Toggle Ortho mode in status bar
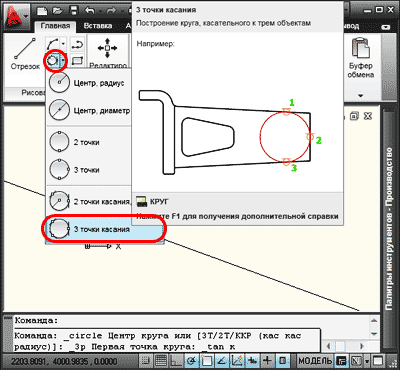 (176, 361)
